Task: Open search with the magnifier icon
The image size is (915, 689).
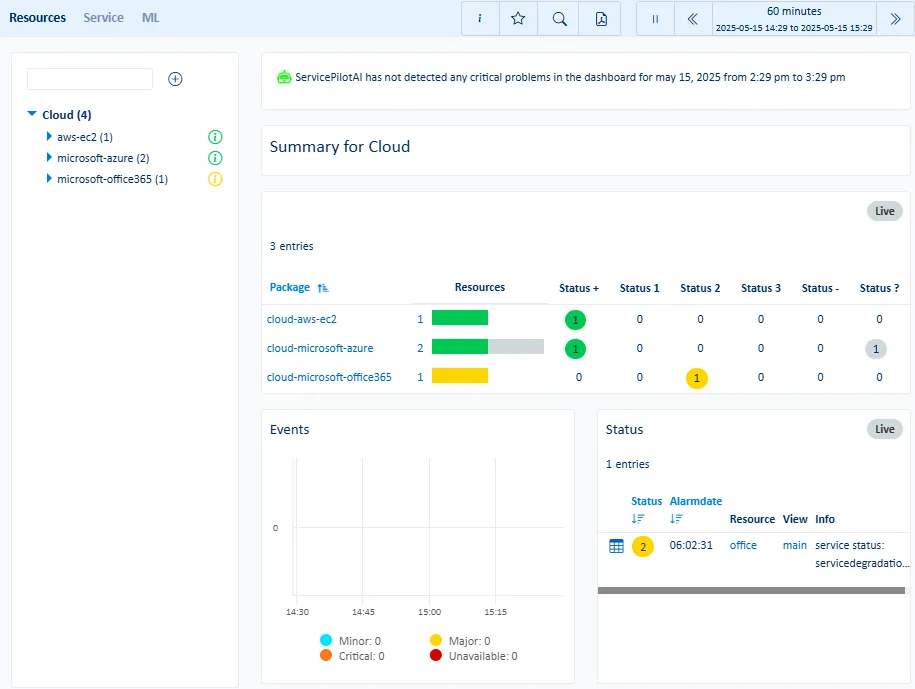Action: (x=560, y=19)
